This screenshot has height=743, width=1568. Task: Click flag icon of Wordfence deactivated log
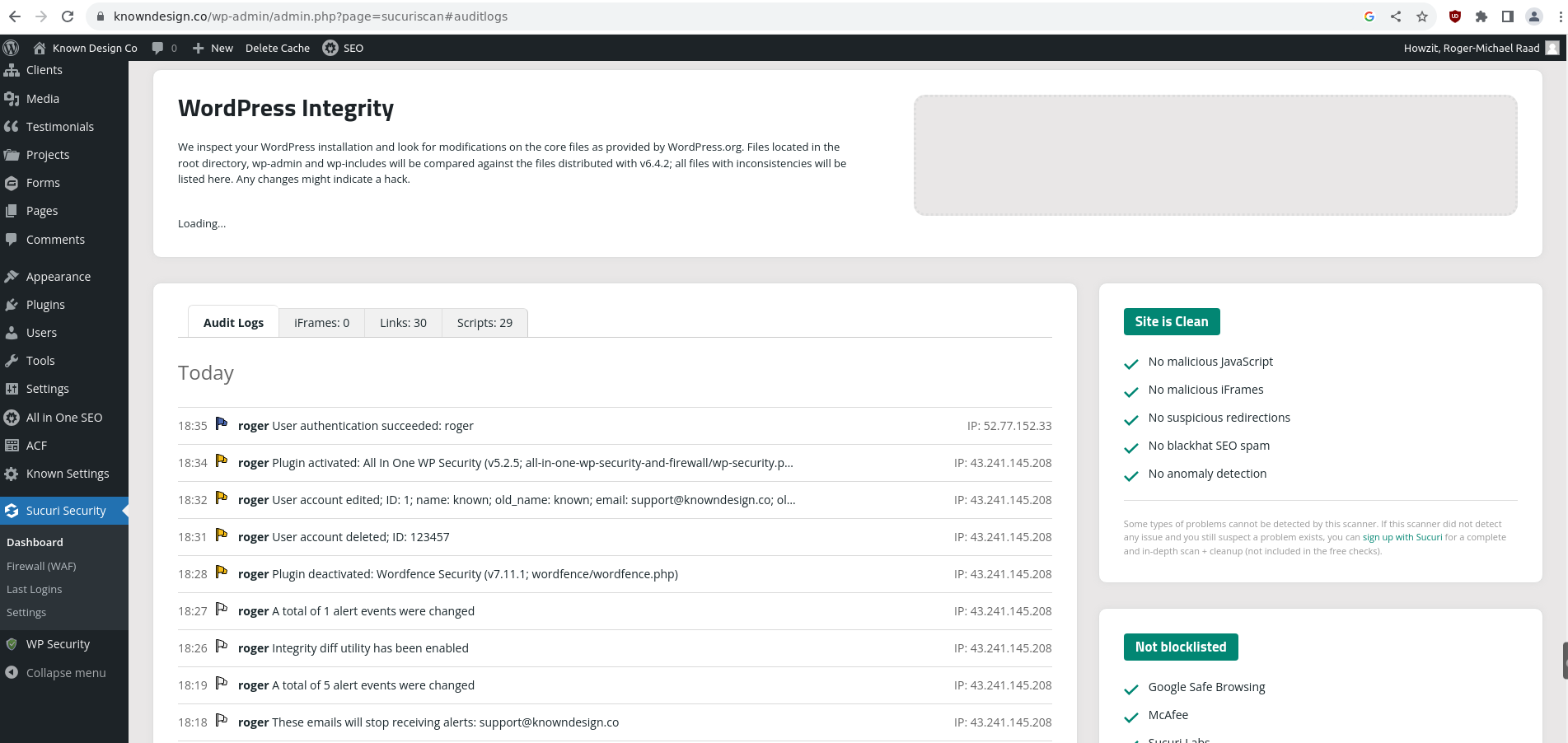222,572
